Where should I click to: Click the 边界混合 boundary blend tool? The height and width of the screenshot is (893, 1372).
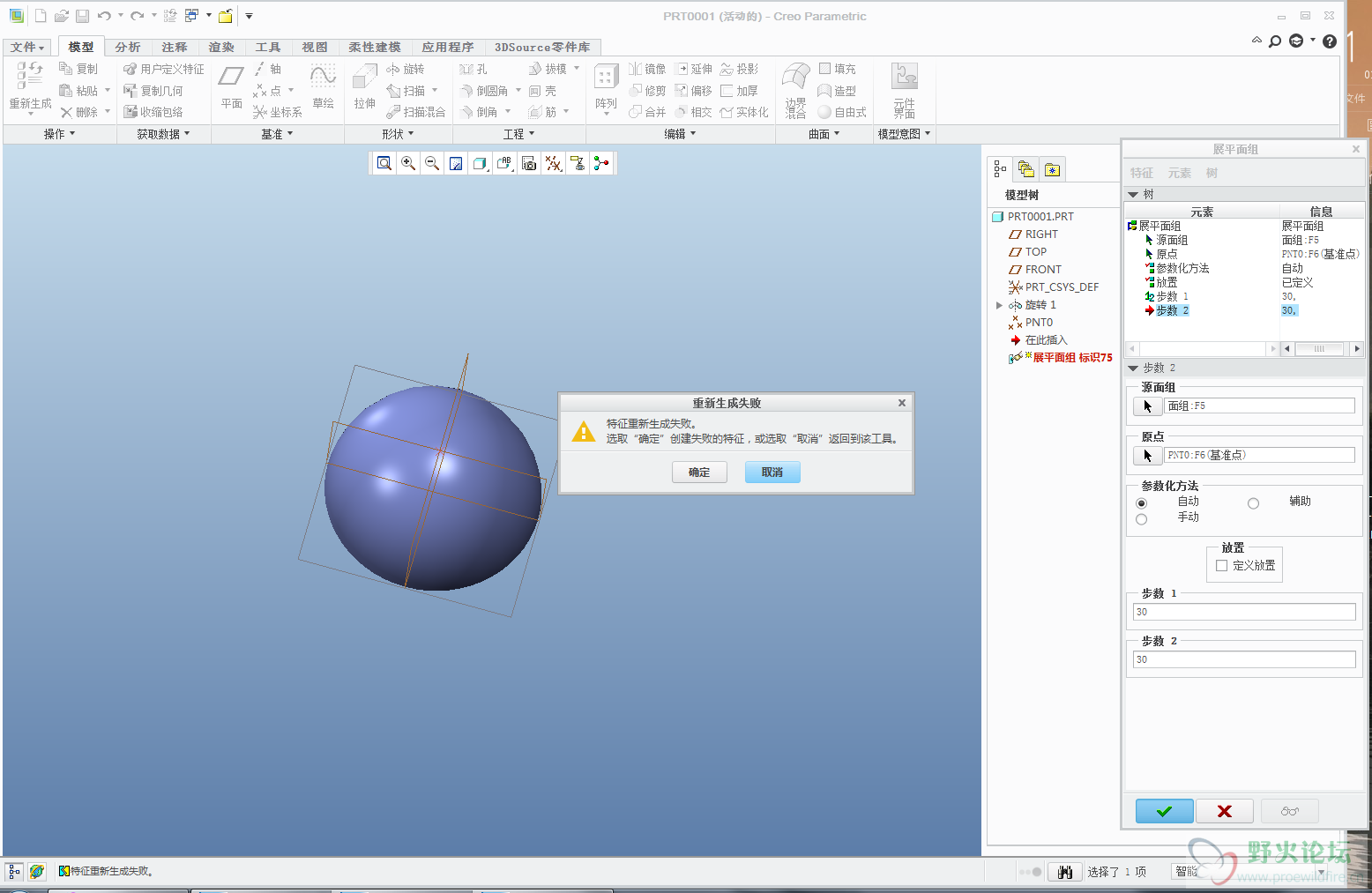coord(796,90)
